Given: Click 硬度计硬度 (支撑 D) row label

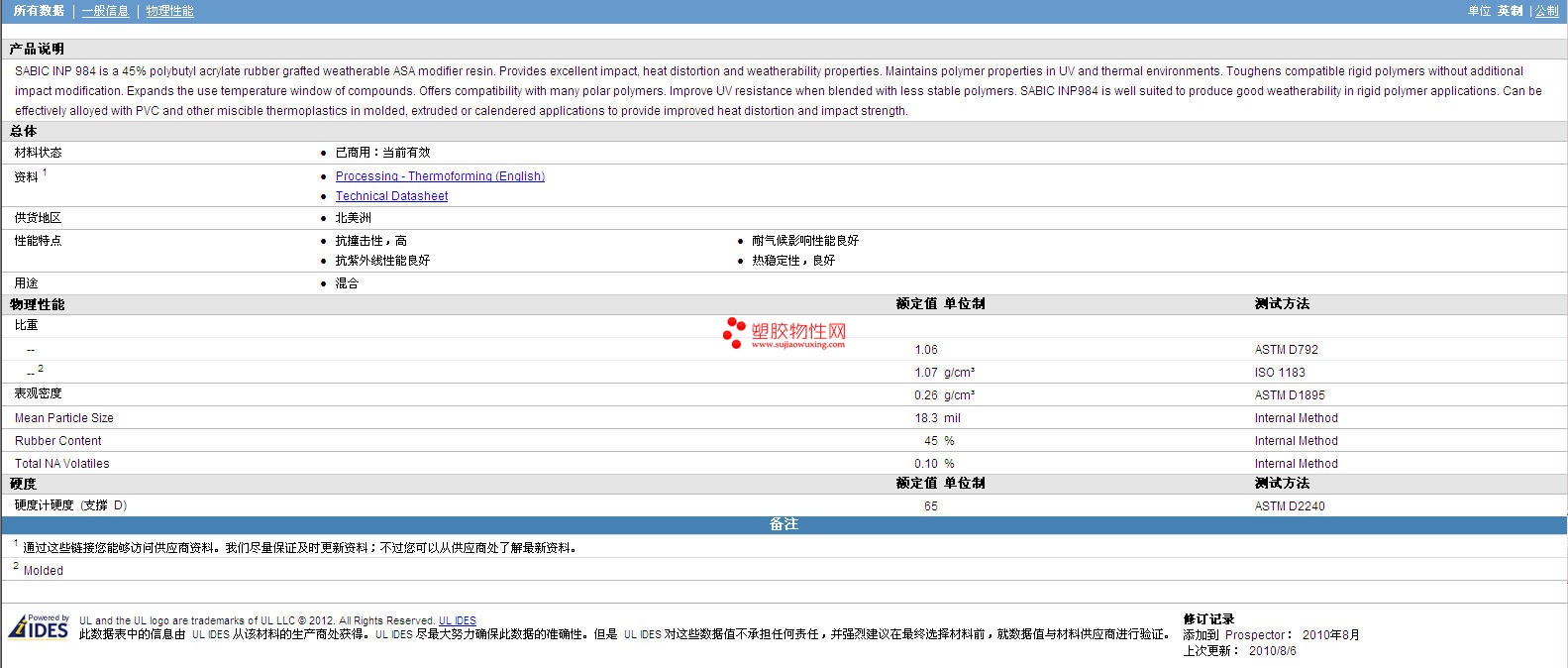Looking at the screenshot, I should point(71,505).
